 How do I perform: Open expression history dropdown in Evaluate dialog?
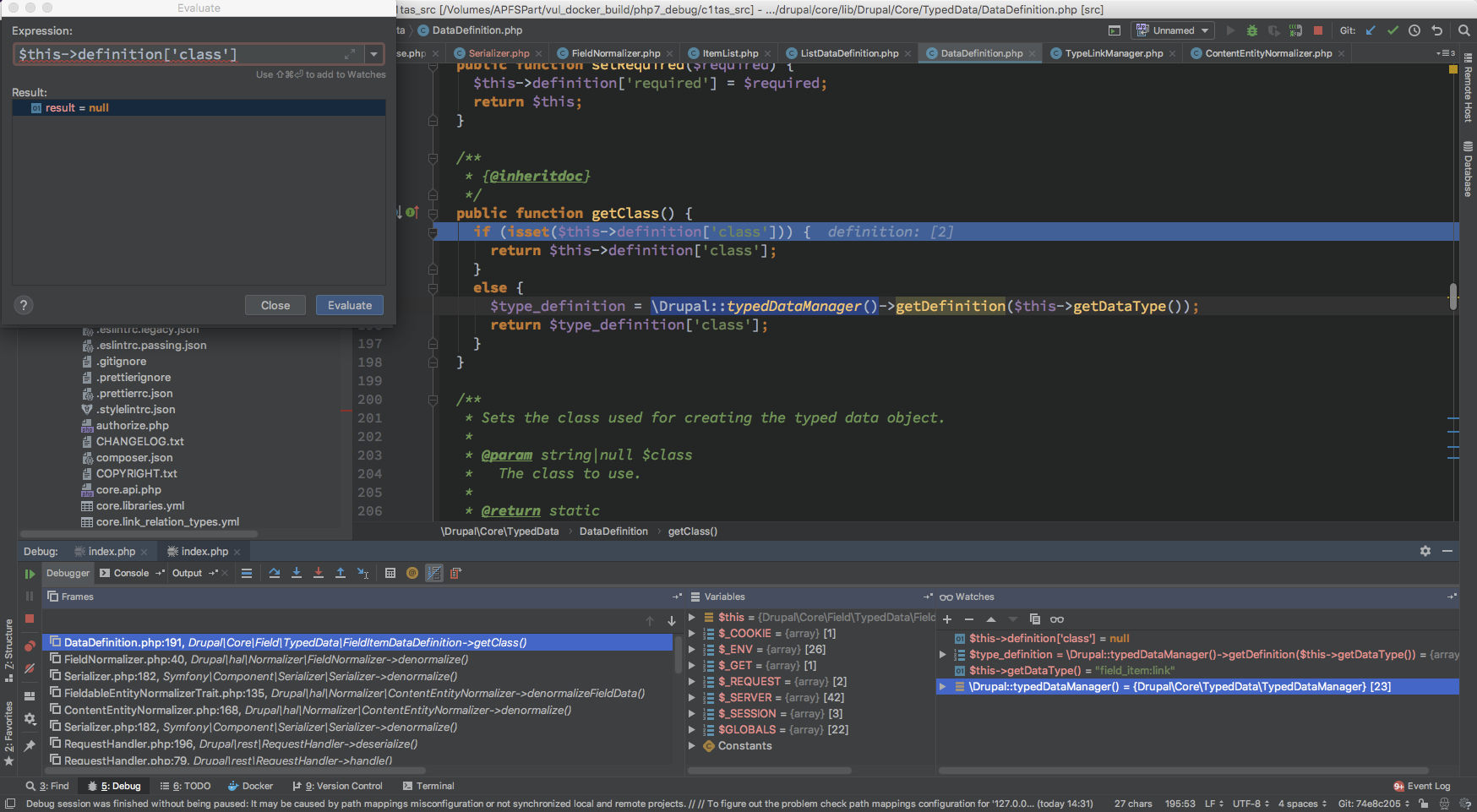point(373,54)
